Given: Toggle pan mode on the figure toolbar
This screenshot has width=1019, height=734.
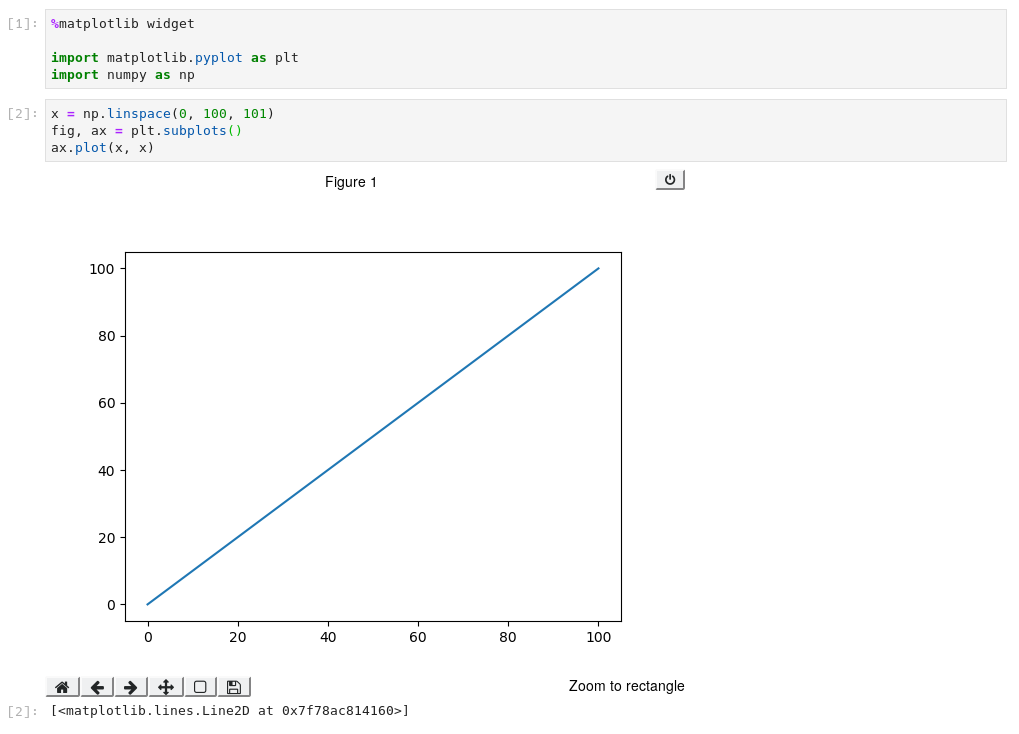Looking at the screenshot, I should pos(165,686).
